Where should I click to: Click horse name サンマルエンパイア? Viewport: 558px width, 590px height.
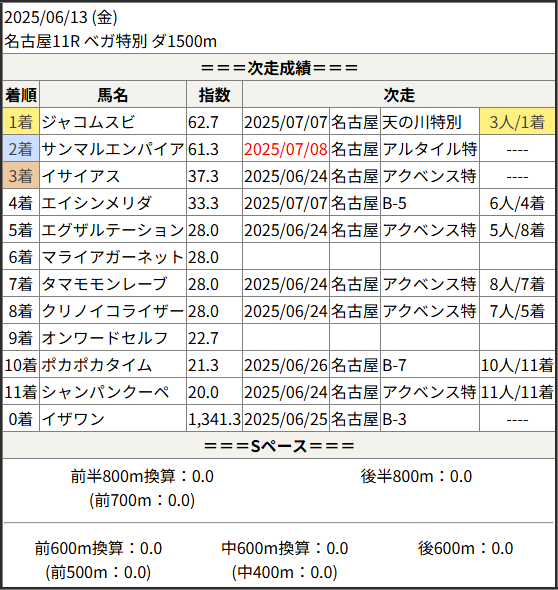(113, 149)
